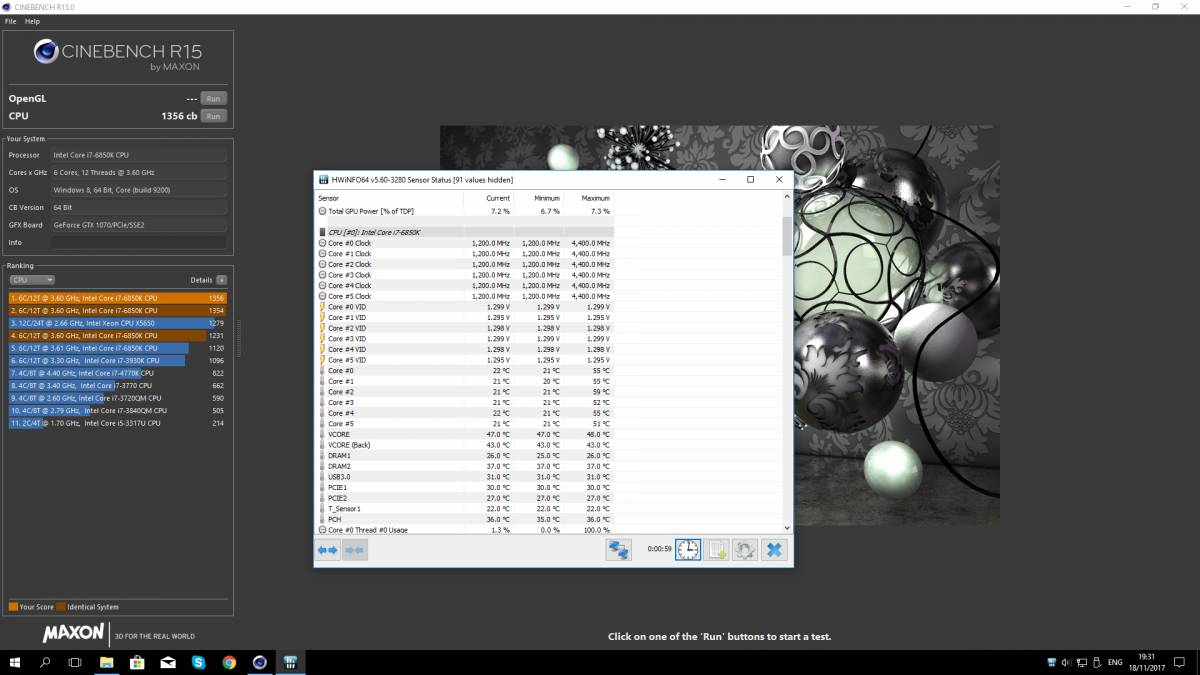Open the taskbar clock showing 19:31
The width and height of the screenshot is (1200, 675).
coord(1145,662)
